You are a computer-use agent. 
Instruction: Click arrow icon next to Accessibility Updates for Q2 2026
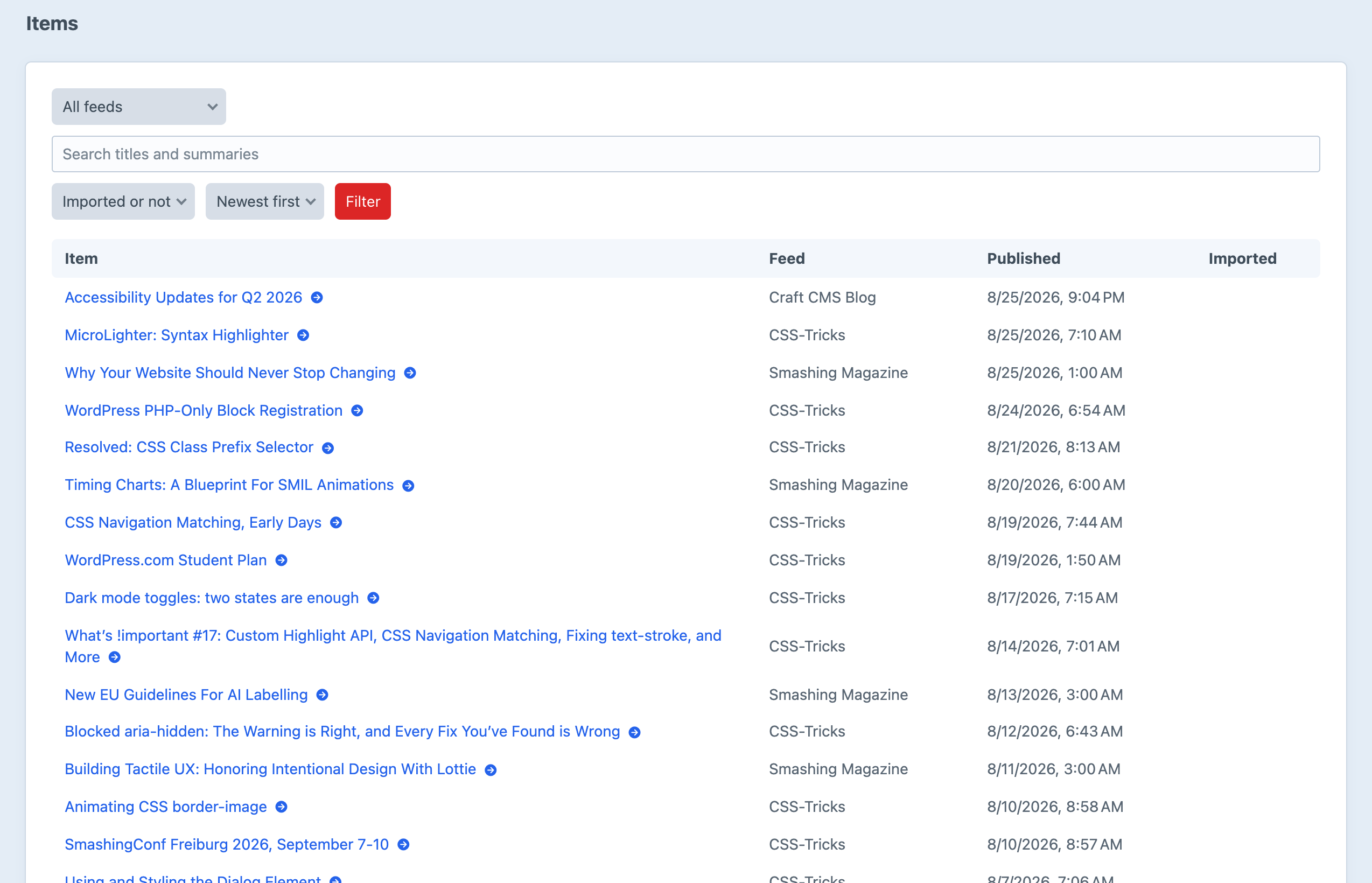(x=317, y=298)
